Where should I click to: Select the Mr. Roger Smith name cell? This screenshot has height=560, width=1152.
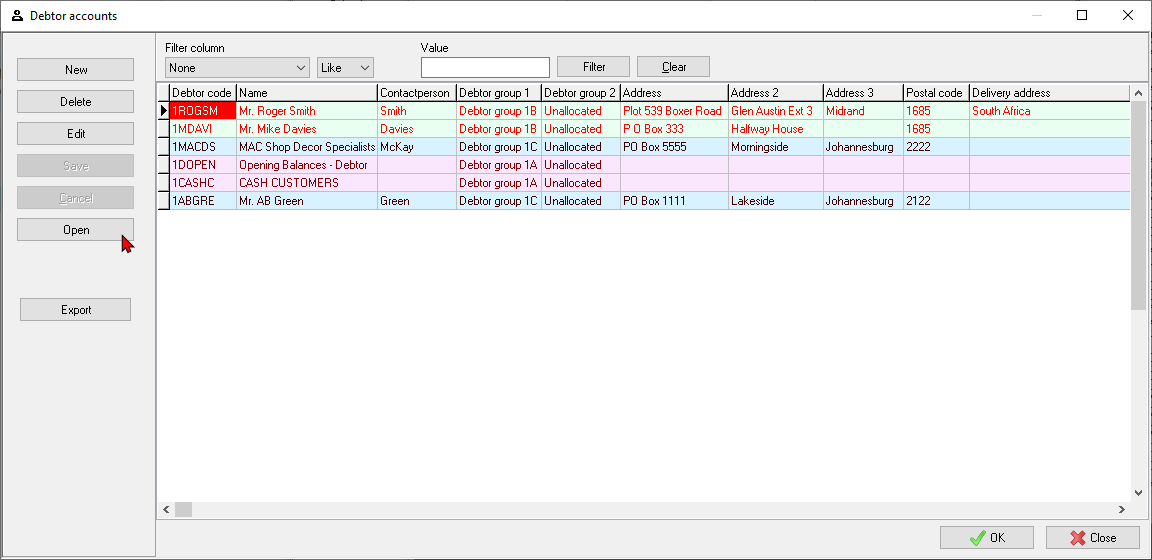tap(306, 111)
